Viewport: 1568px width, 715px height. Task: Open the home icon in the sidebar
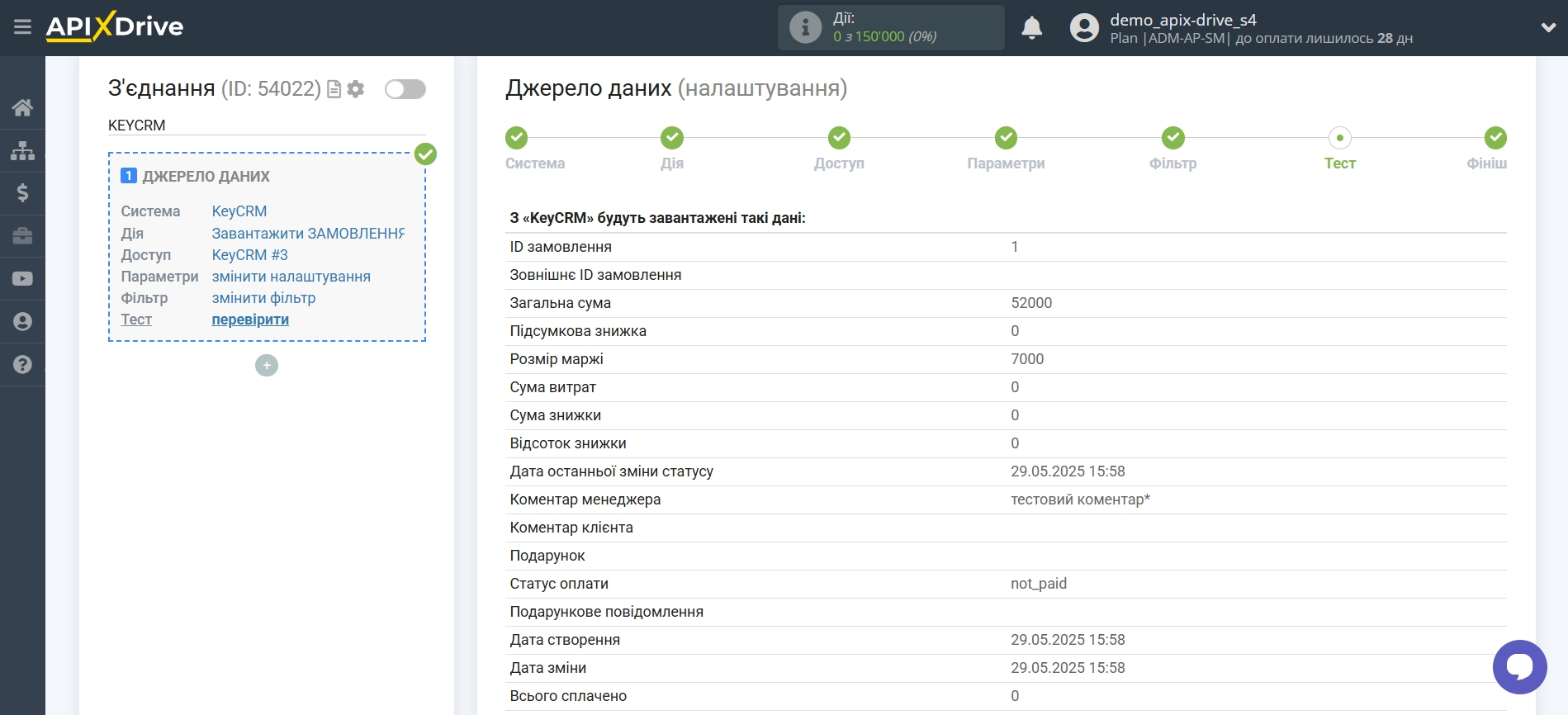(x=22, y=107)
